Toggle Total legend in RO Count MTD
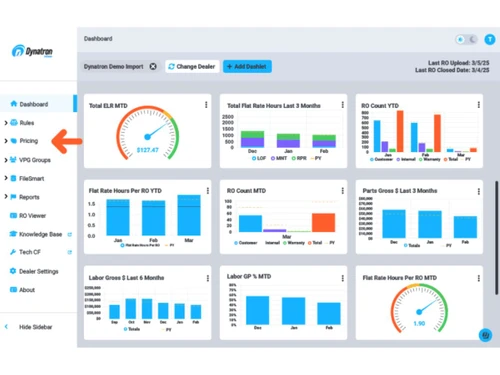The height and width of the screenshot is (375, 500). click(x=315, y=243)
